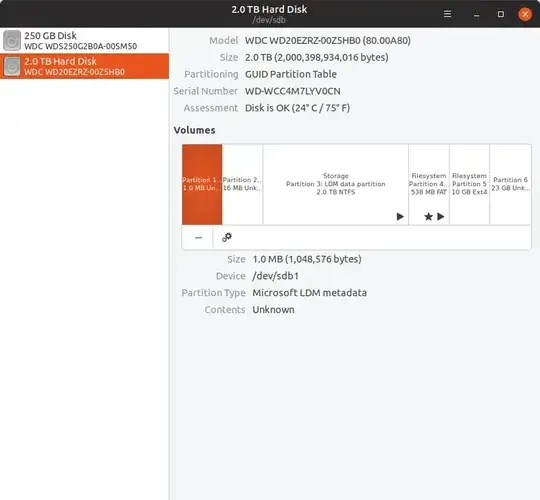Select the Partition 6 23 GB volume block
Image resolution: width=540 pixels, height=500 pixels.
click(510, 185)
